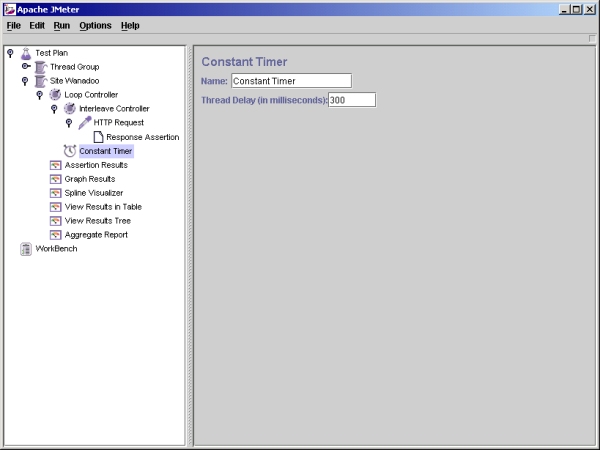Click the Graph Results listener icon
This screenshot has width=600, height=450.
click(x=56, y=179)
